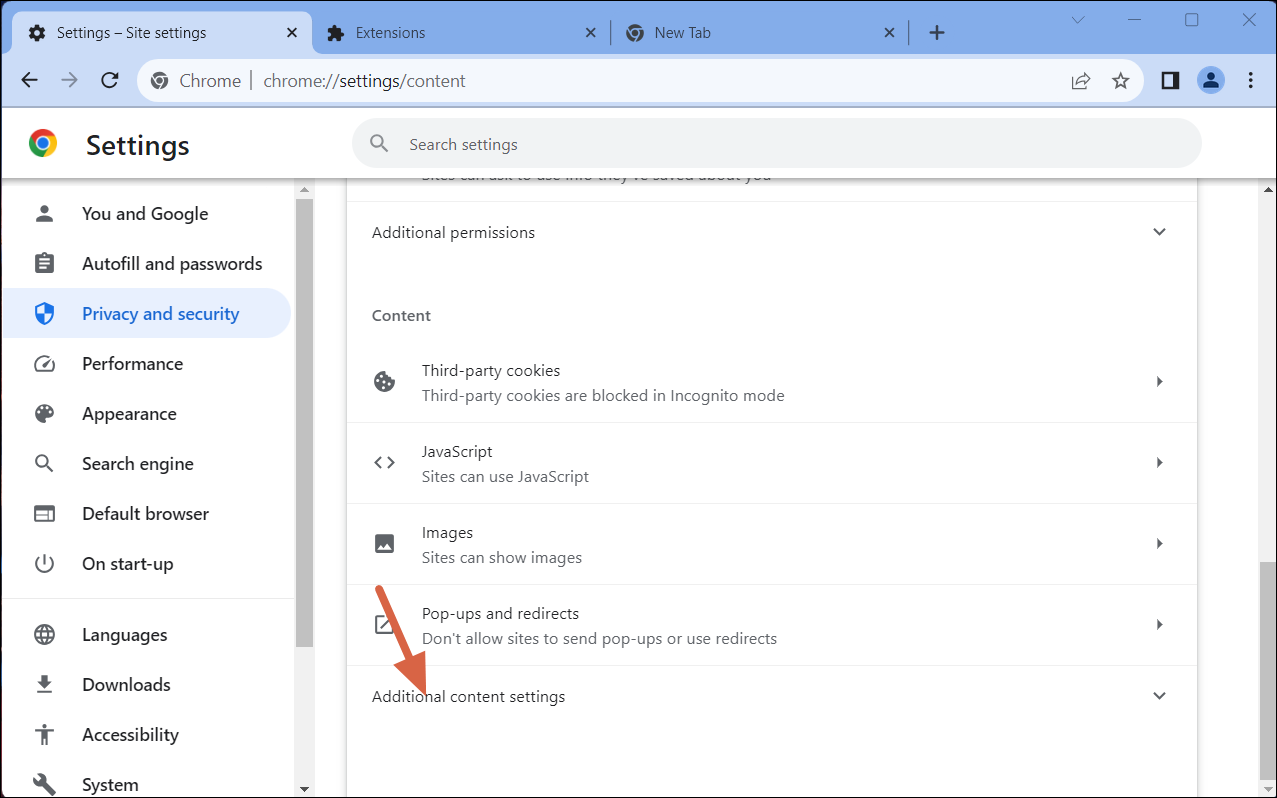Open Pop-ups and redirects settings
Screen dimensions: 1277x798
(1159, 624)
